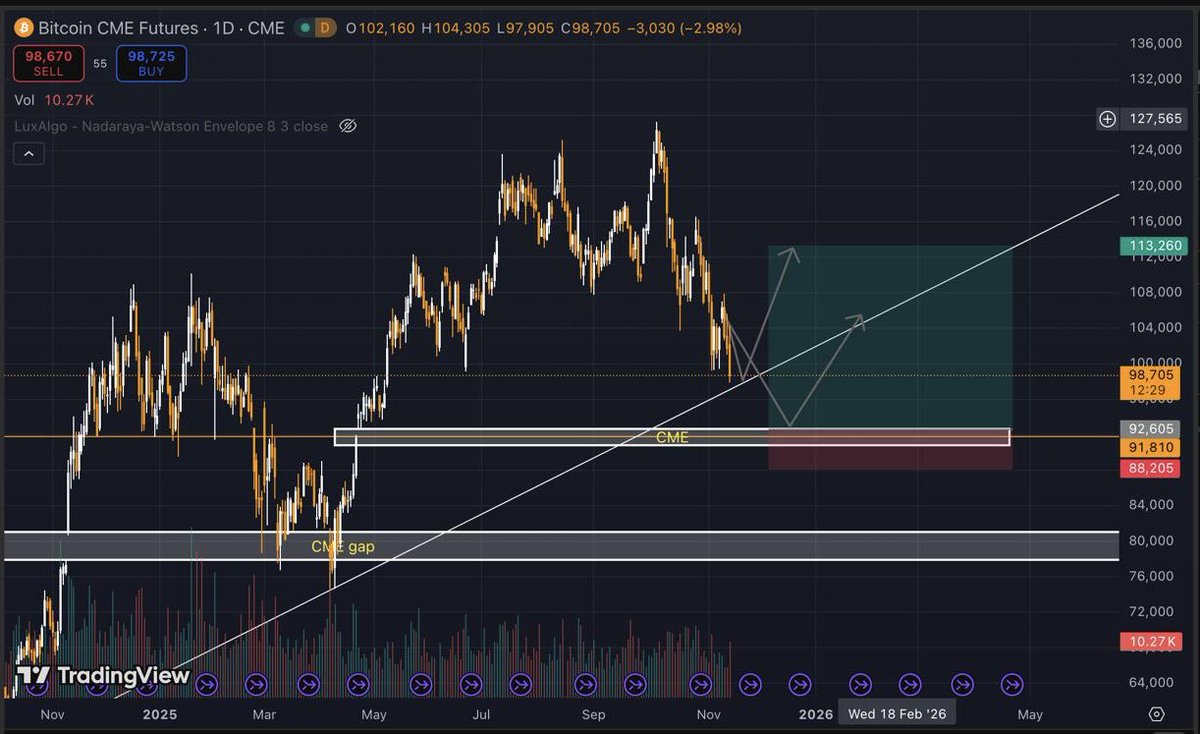Click the Jul time axis label
Screen dimensions: 1200x734
coord(483,714)
